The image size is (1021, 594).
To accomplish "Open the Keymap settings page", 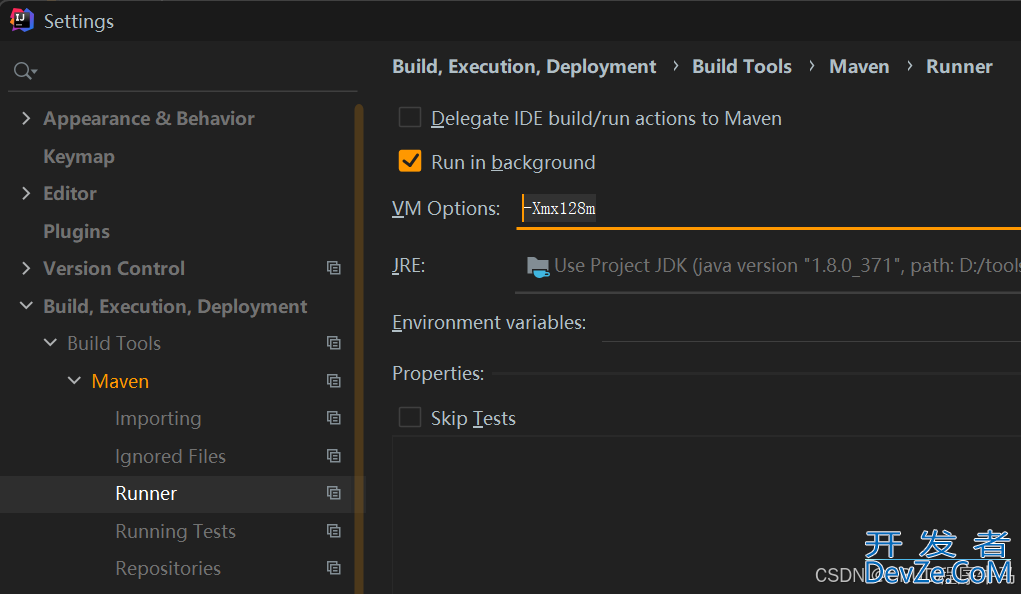I will [79, 156].
